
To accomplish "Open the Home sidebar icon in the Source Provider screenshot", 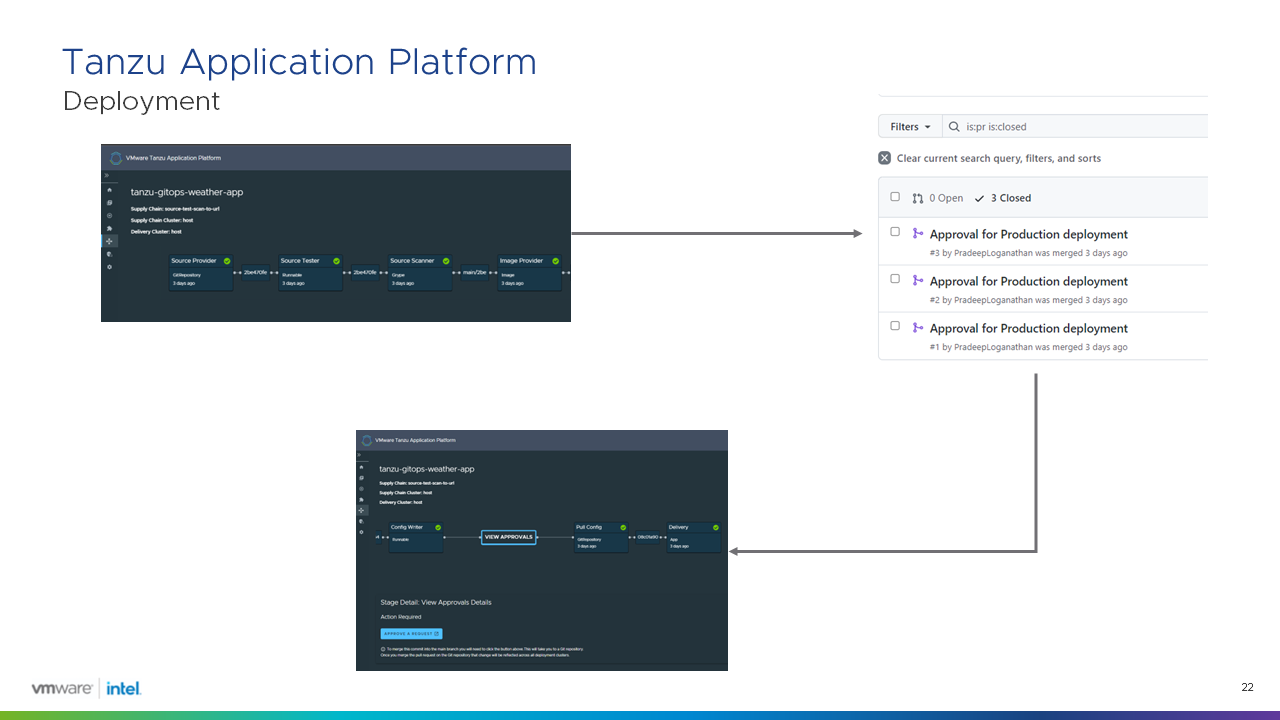I will click(109, 190).
